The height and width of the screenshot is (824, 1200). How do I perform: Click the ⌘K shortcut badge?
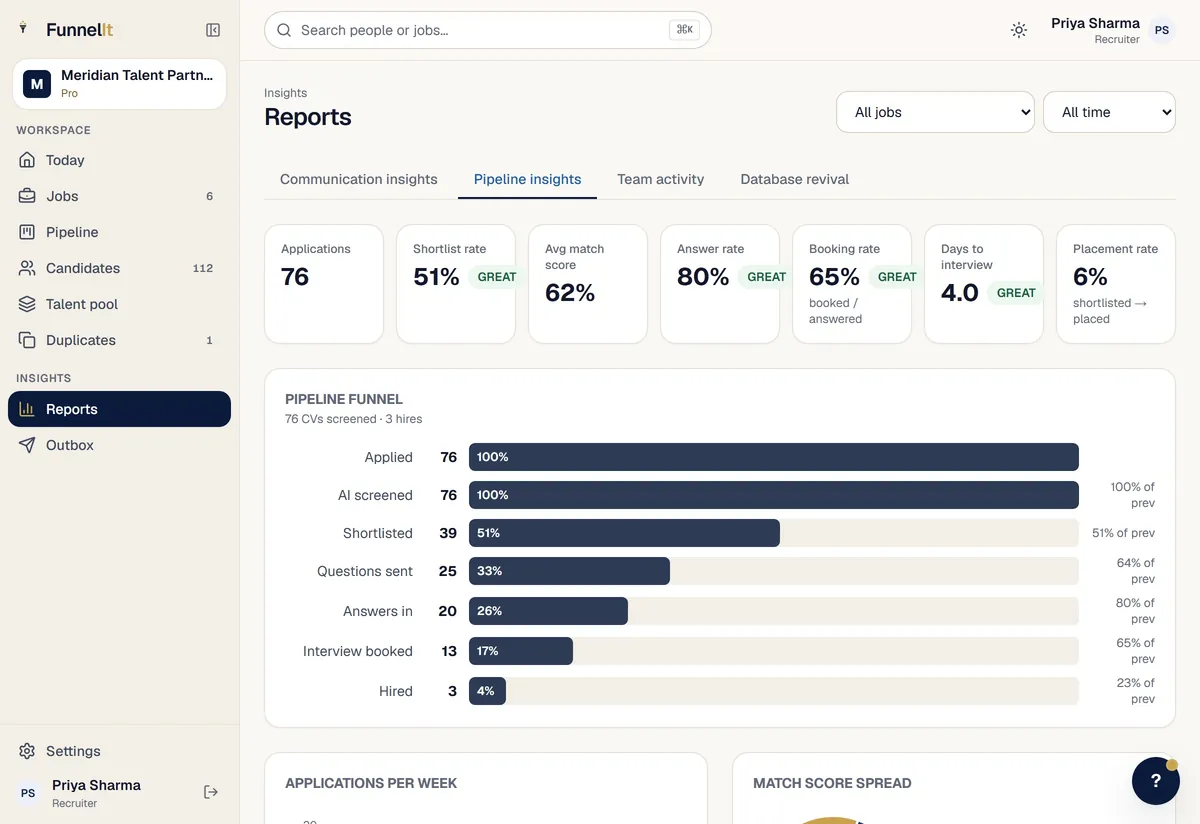685,30
